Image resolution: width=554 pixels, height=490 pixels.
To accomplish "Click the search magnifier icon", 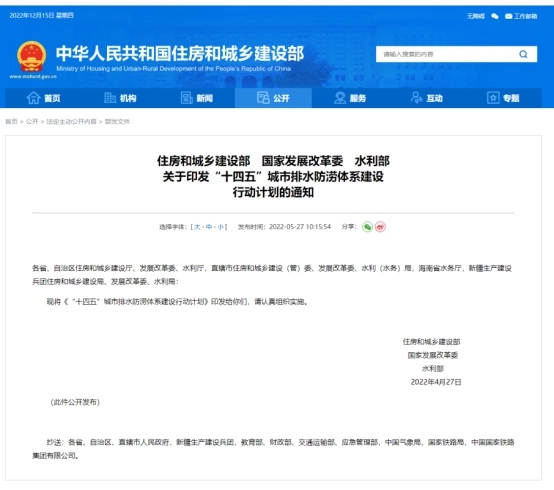I will 523,54.
